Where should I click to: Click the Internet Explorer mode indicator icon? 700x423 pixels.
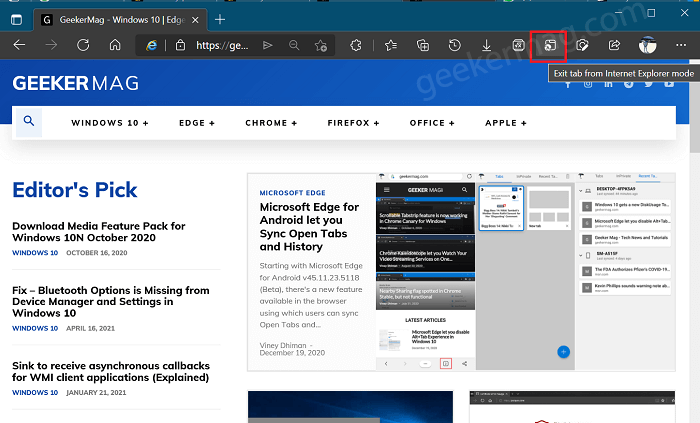tap(151, 45)
